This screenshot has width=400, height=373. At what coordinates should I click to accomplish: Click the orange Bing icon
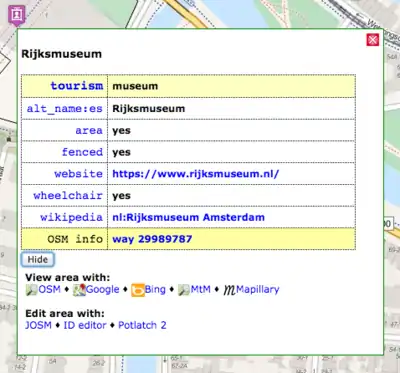coord(138,290)
